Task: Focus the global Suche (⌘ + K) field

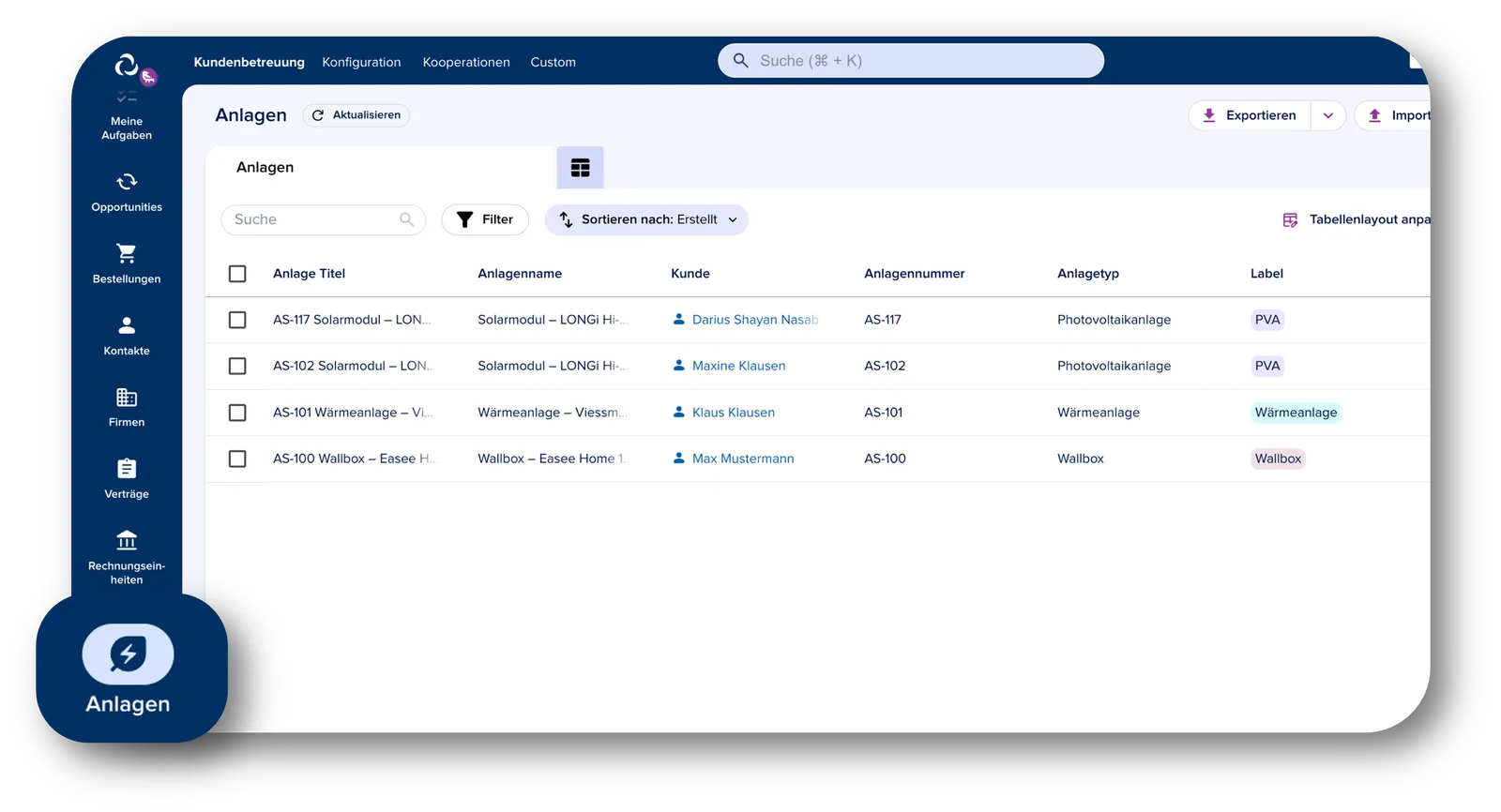Action: (911, 61)
